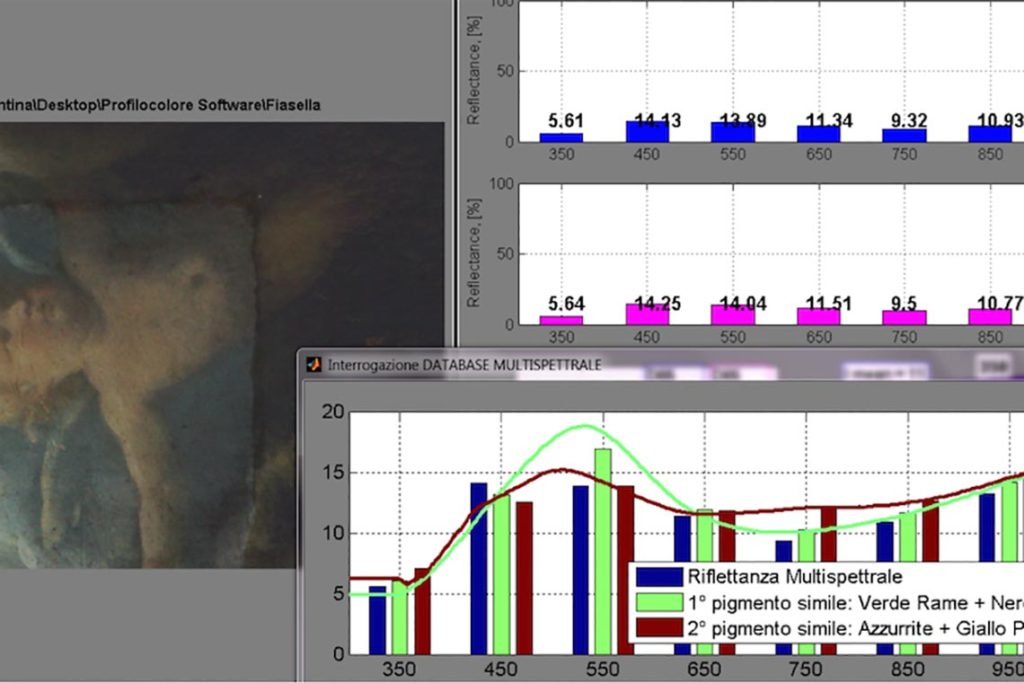Screen dimensions: 1024x683
Task: Click the Reflectance [%] axis label of the blue chart
Action: click(x=473, y=71)
